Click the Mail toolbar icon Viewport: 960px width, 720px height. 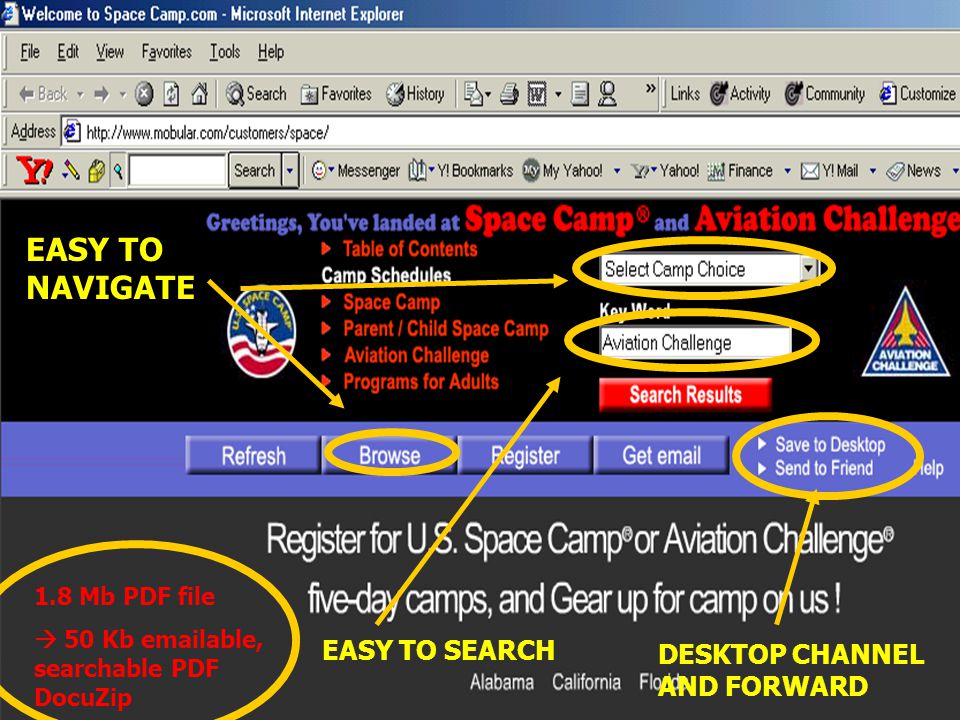pyautogui.click(x=473, y=94)
